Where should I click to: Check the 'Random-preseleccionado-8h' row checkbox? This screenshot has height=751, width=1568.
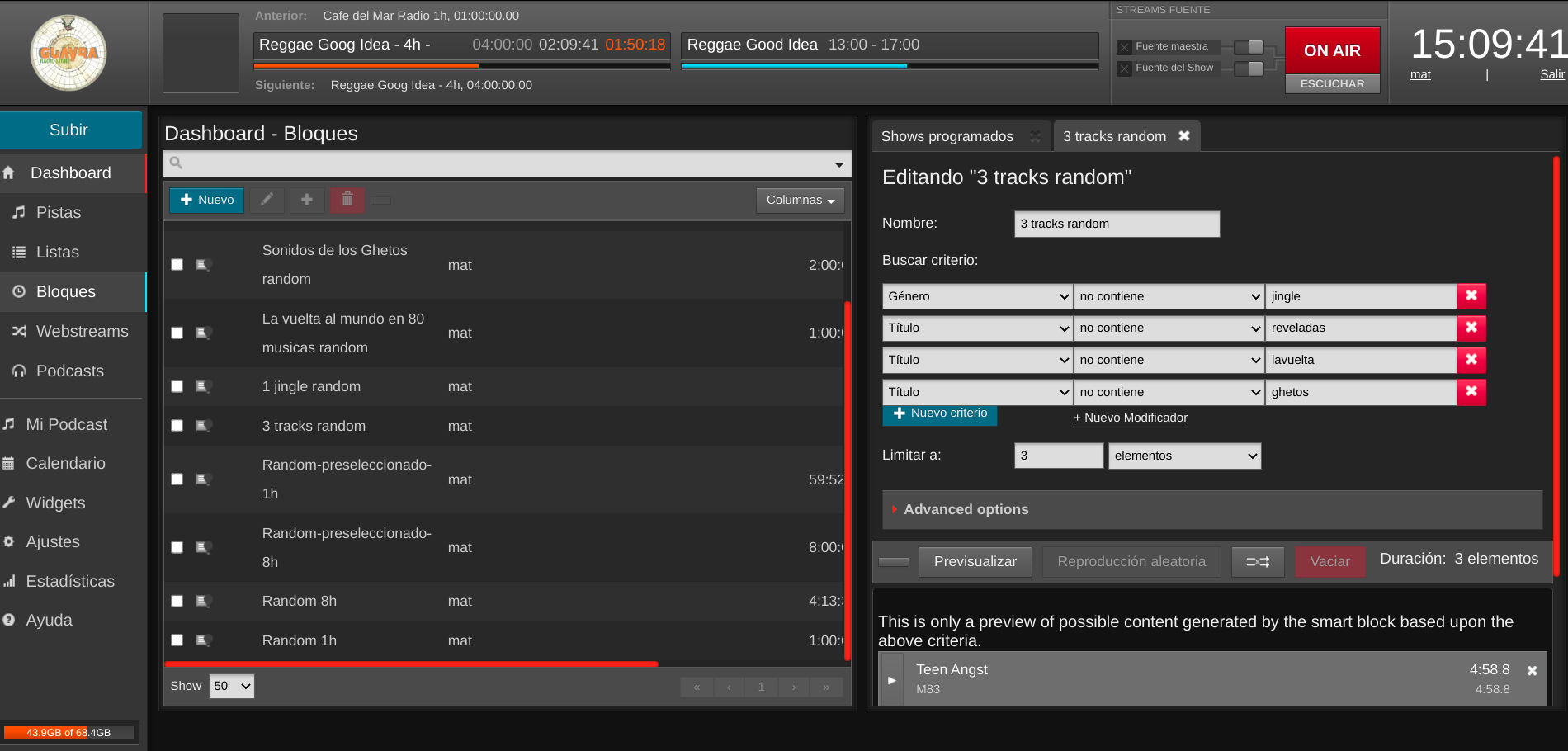pos(177,547)
